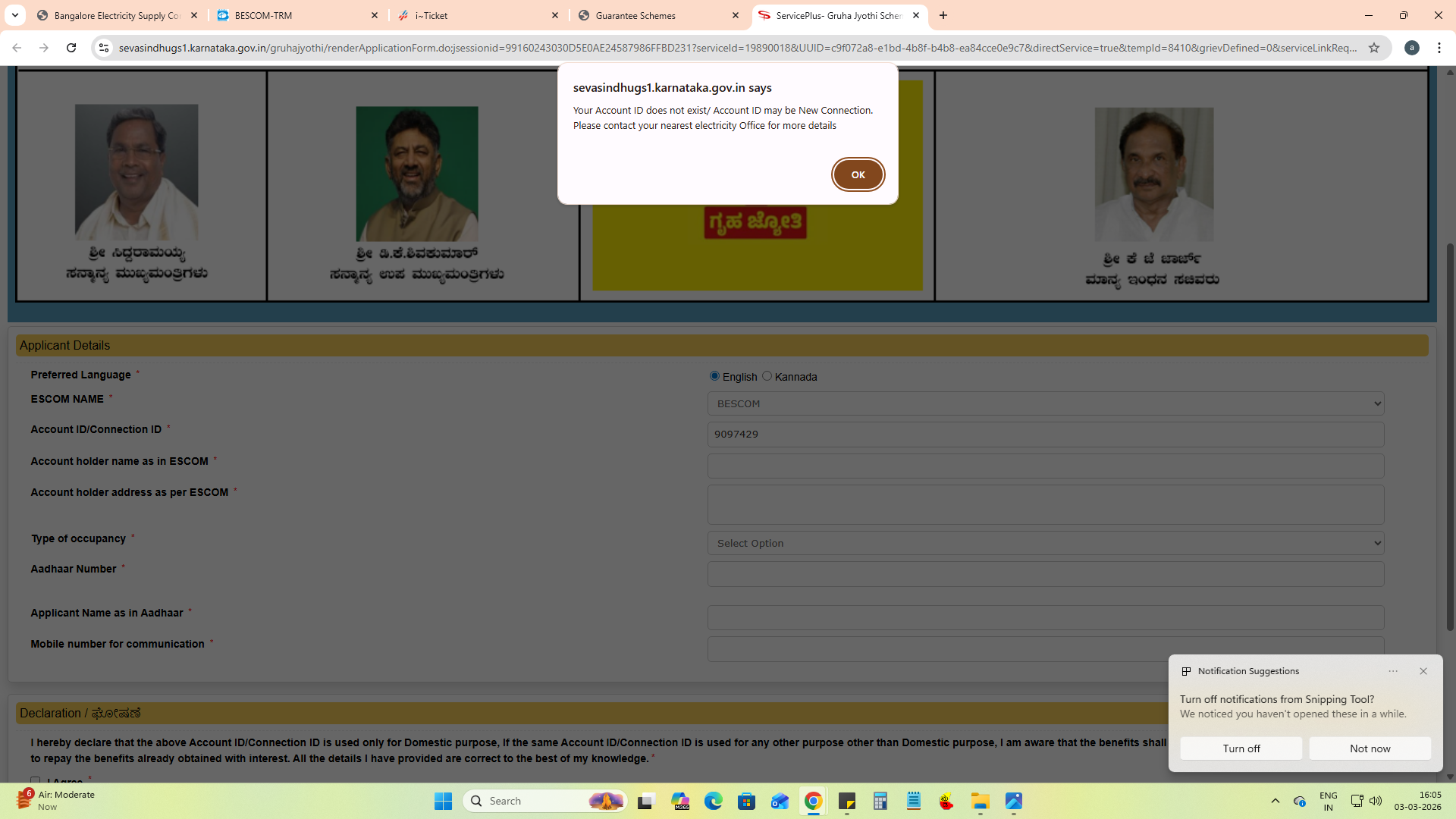Open File Explorer from taskbar
1456x819 pixels.
(x=980, y=801)
